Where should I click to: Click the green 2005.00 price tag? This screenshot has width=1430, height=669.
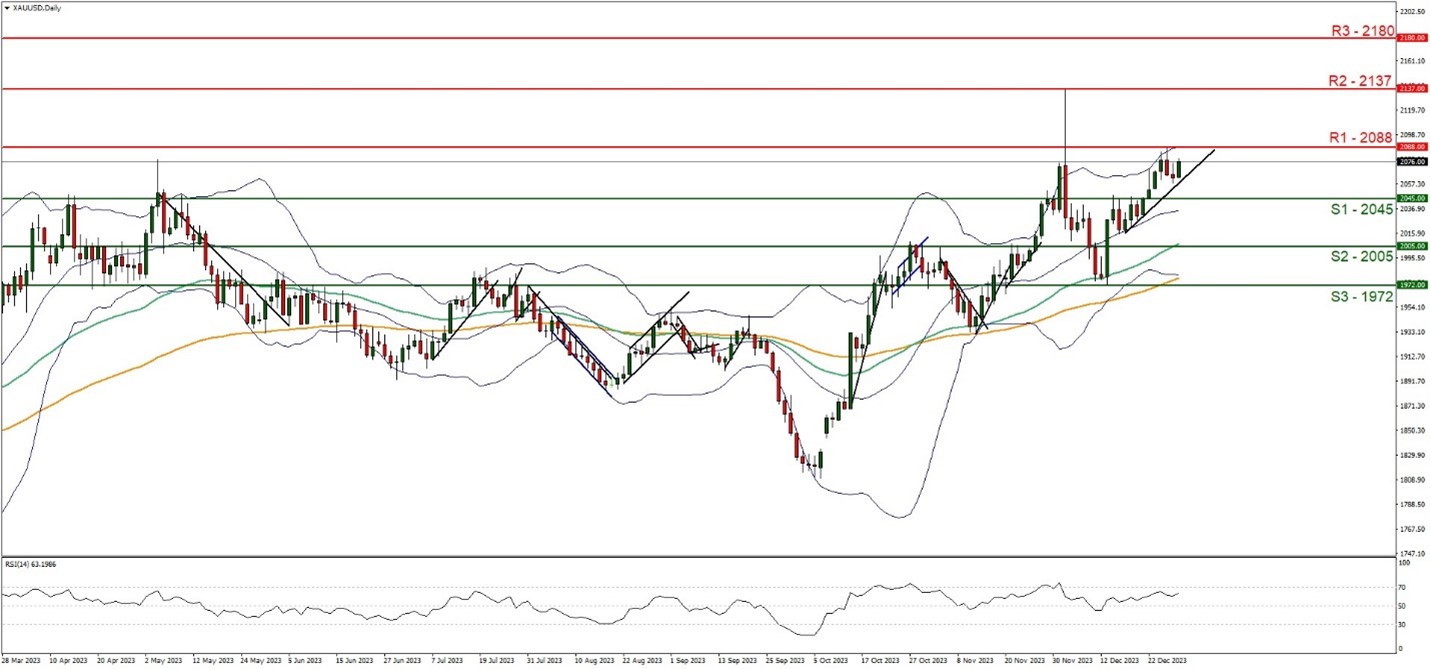(x=1412, y=246)
